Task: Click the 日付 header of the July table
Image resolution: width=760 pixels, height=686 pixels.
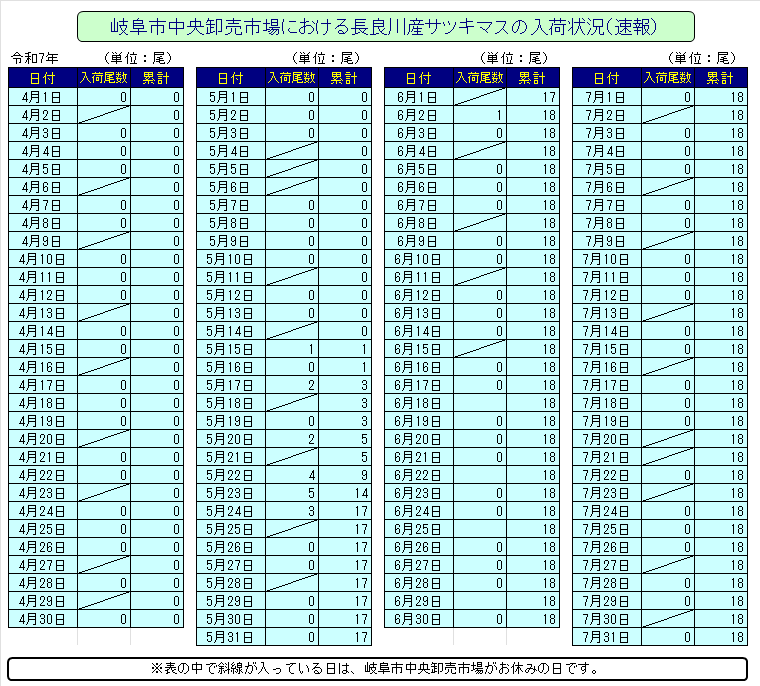Action: [606, 78]
